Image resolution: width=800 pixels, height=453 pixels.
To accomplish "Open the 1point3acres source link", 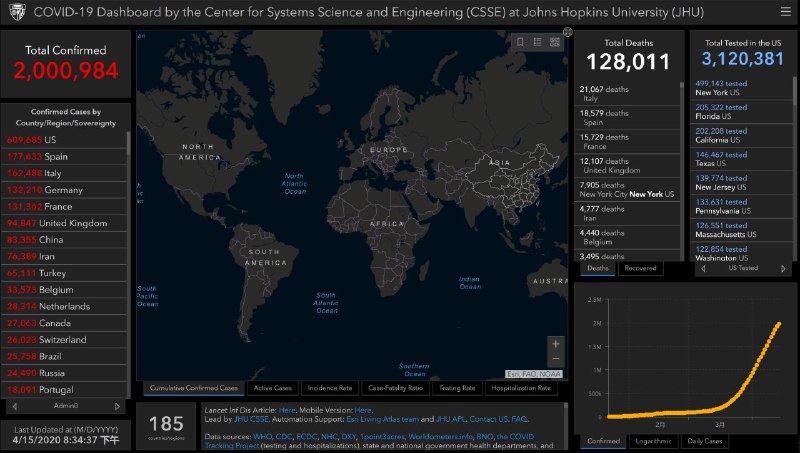I will 382,437.
